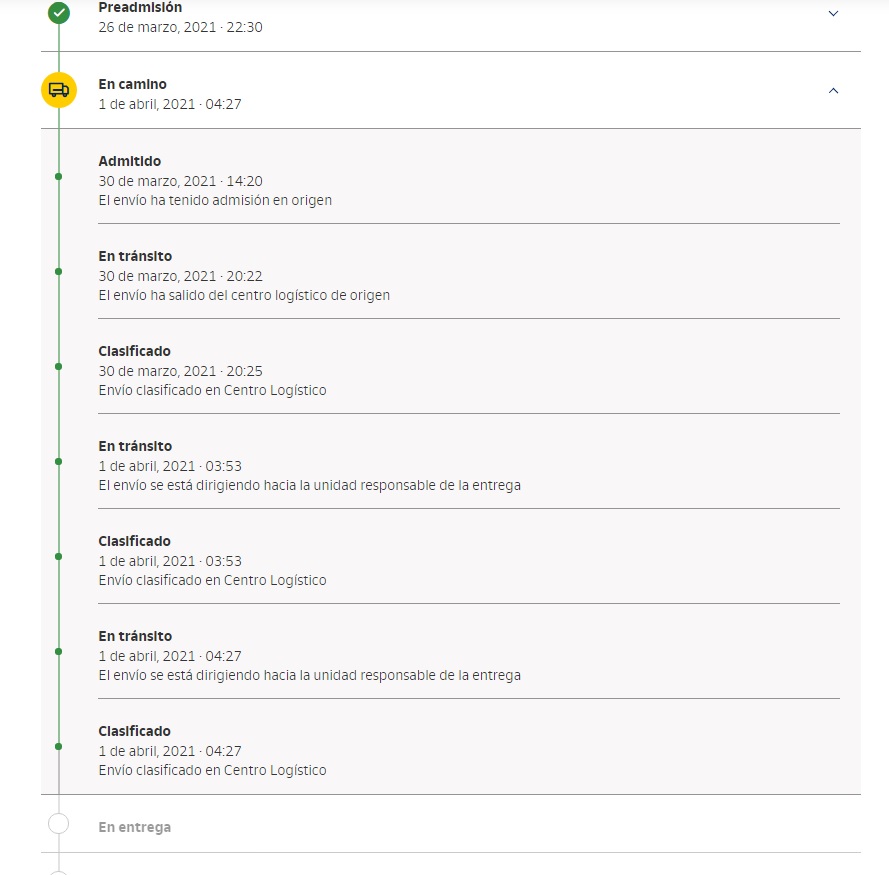Image resolution: width=889 pixels, height=875 pixels.
Task: Click the 30 de marzo 20:25 date text
Action: coord(180,371)
